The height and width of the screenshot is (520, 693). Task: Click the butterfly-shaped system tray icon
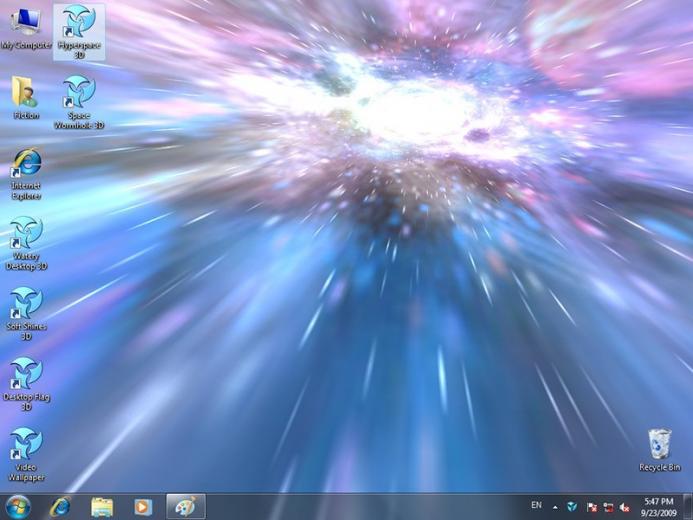click(x=572, y=506)
